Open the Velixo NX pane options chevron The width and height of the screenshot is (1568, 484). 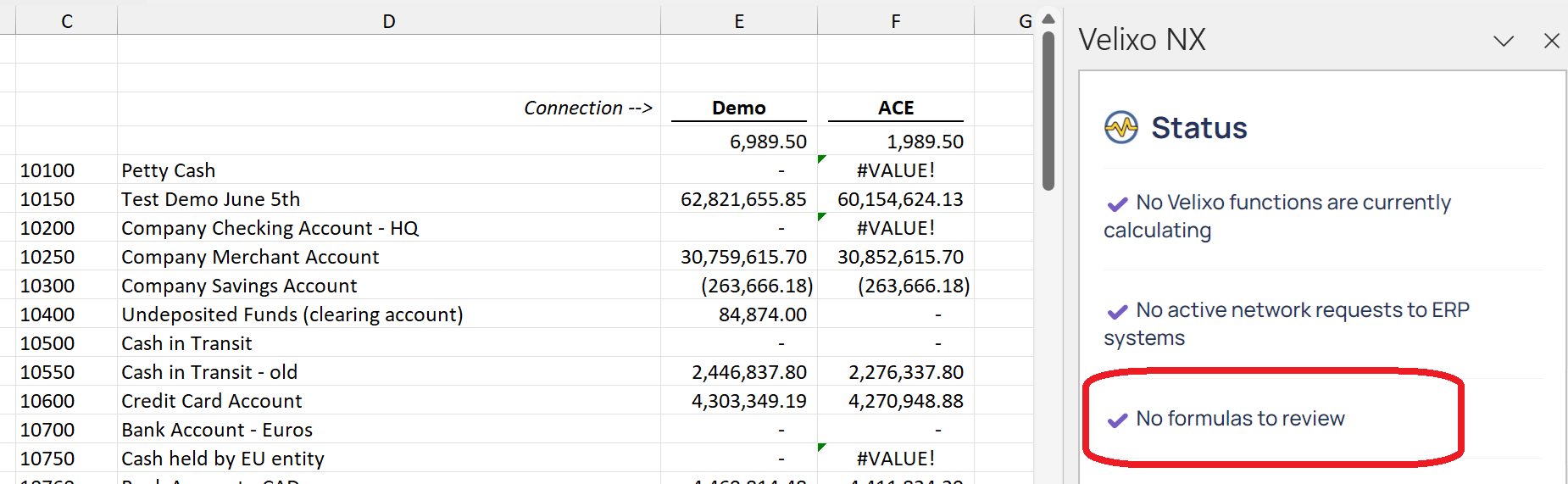pos(1504,41)
